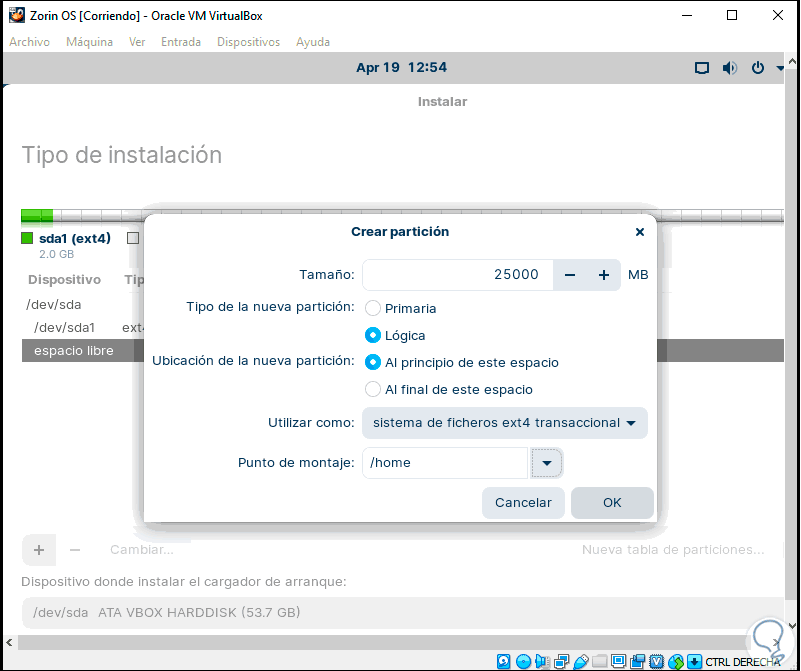Click the power icon in Zorin top bar
801x671 pixels.
(x=758, y=67)
